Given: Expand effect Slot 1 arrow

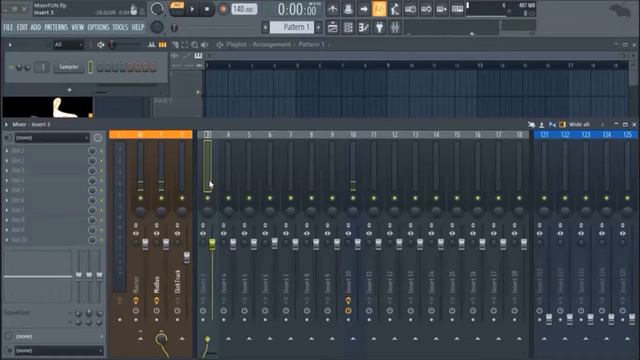Looking at the screenshot, I should click(7, 151).
